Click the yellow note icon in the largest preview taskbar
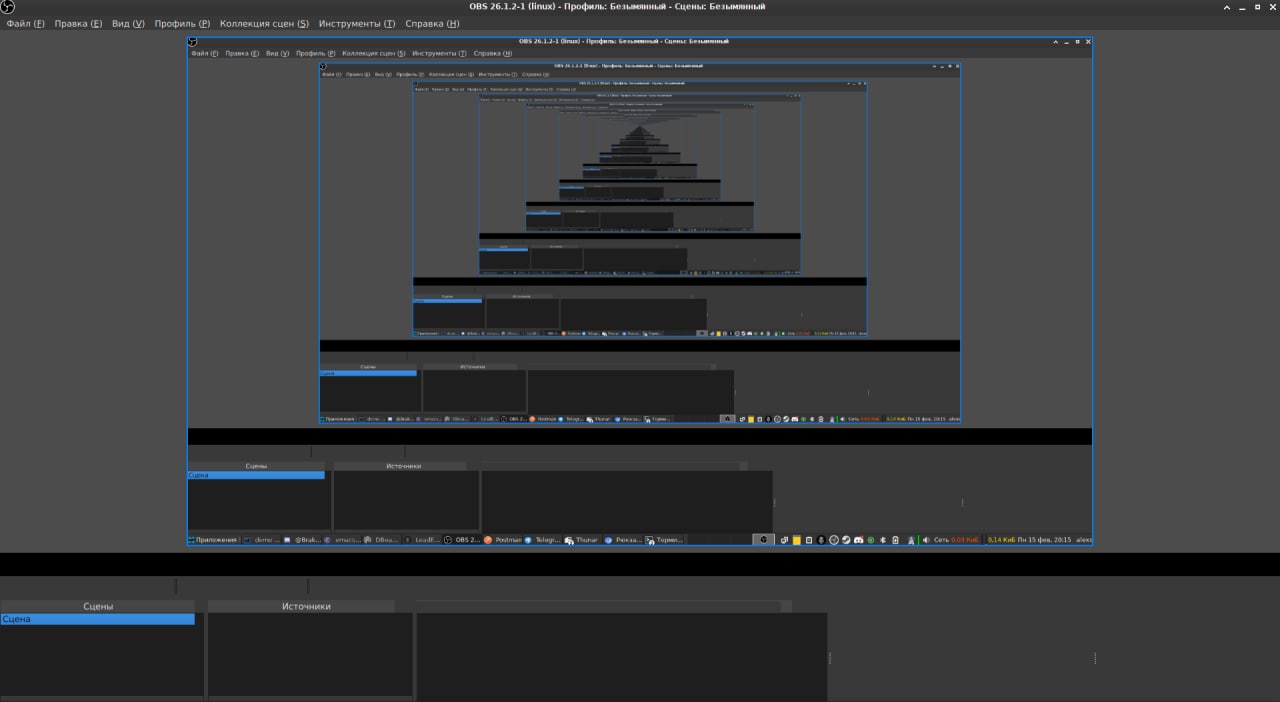This screenshot has height=702, width=1280. (797, 540)
